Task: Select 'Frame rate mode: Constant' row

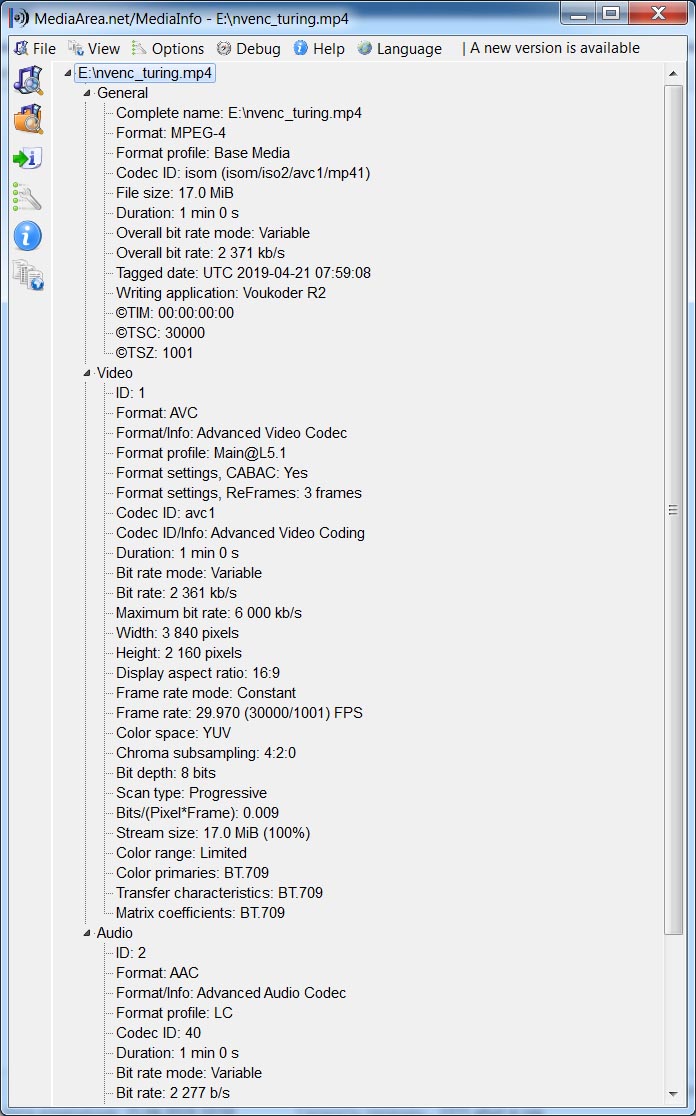Action: point(206,693)
